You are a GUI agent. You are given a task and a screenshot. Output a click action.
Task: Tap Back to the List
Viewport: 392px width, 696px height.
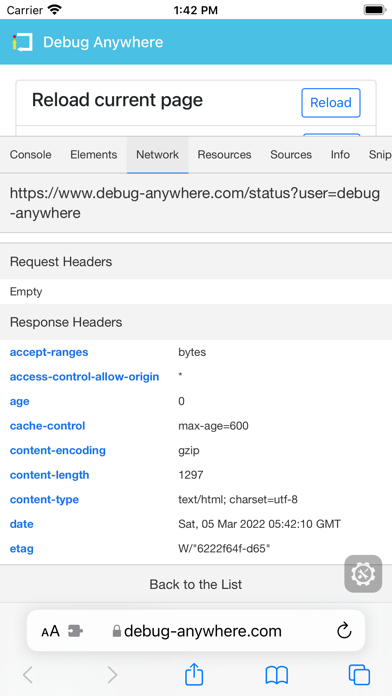pos(196,584)
